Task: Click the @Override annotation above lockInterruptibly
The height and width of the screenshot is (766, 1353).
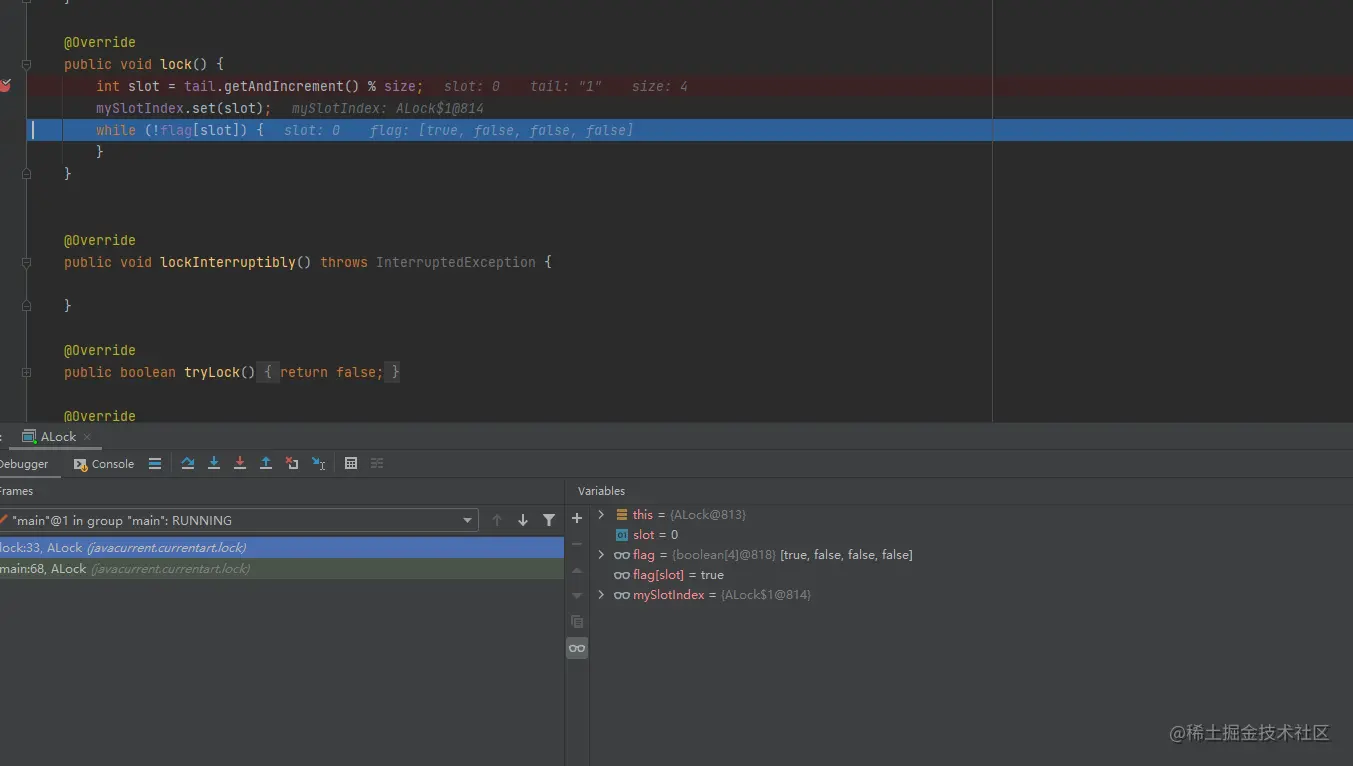Action: tap(100, 240)
